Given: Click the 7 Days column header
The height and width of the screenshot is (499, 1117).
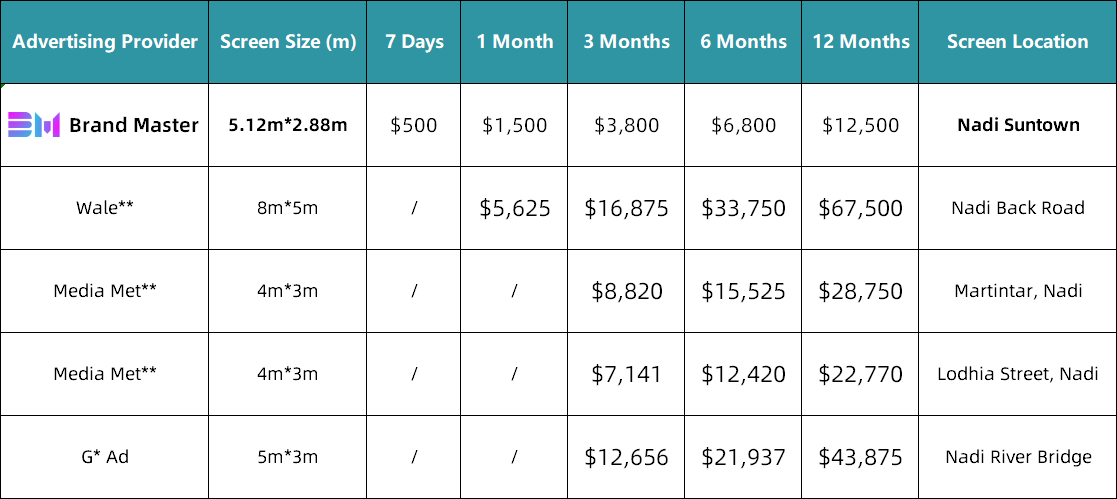Looking at the screenshot, I should pyautogui.click(x=414, y=42).
